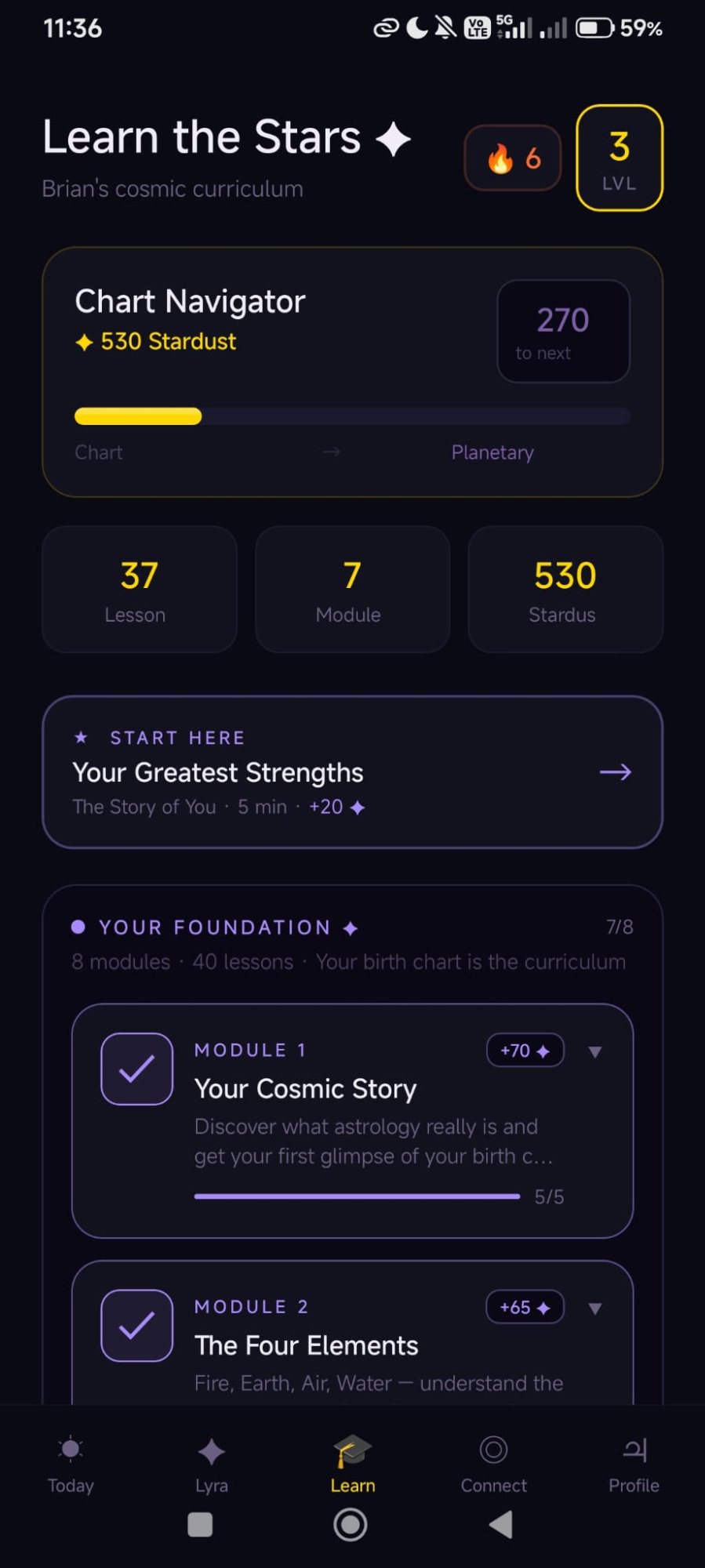Viewport: 705px width, 1568px height.
Task: Tap the +70 stardust reward badge
Action: (x=525, y=1051)
